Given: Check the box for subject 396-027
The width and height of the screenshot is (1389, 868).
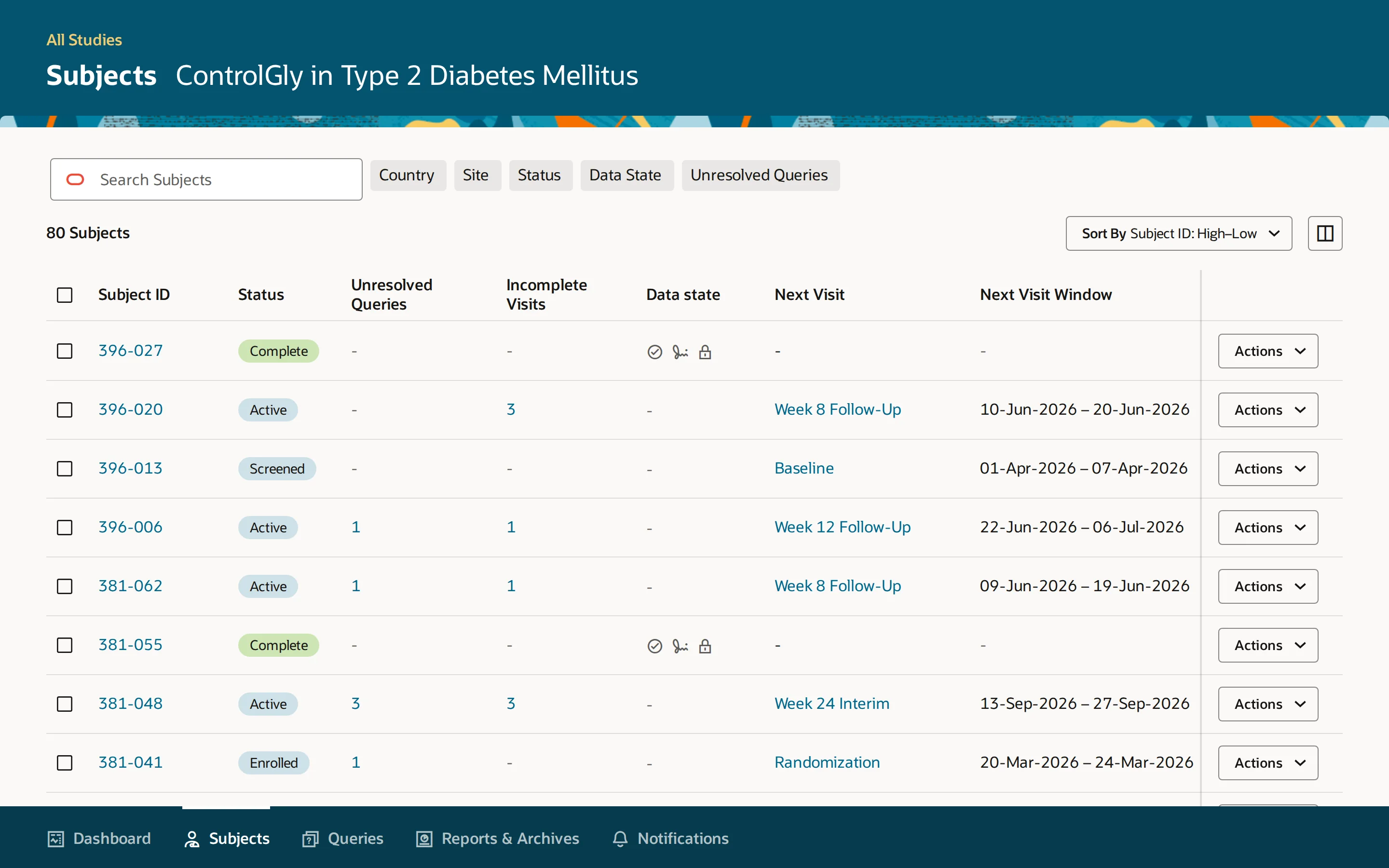Looking at the screenshot, I should pyautogui.click(x=65, y=351).
